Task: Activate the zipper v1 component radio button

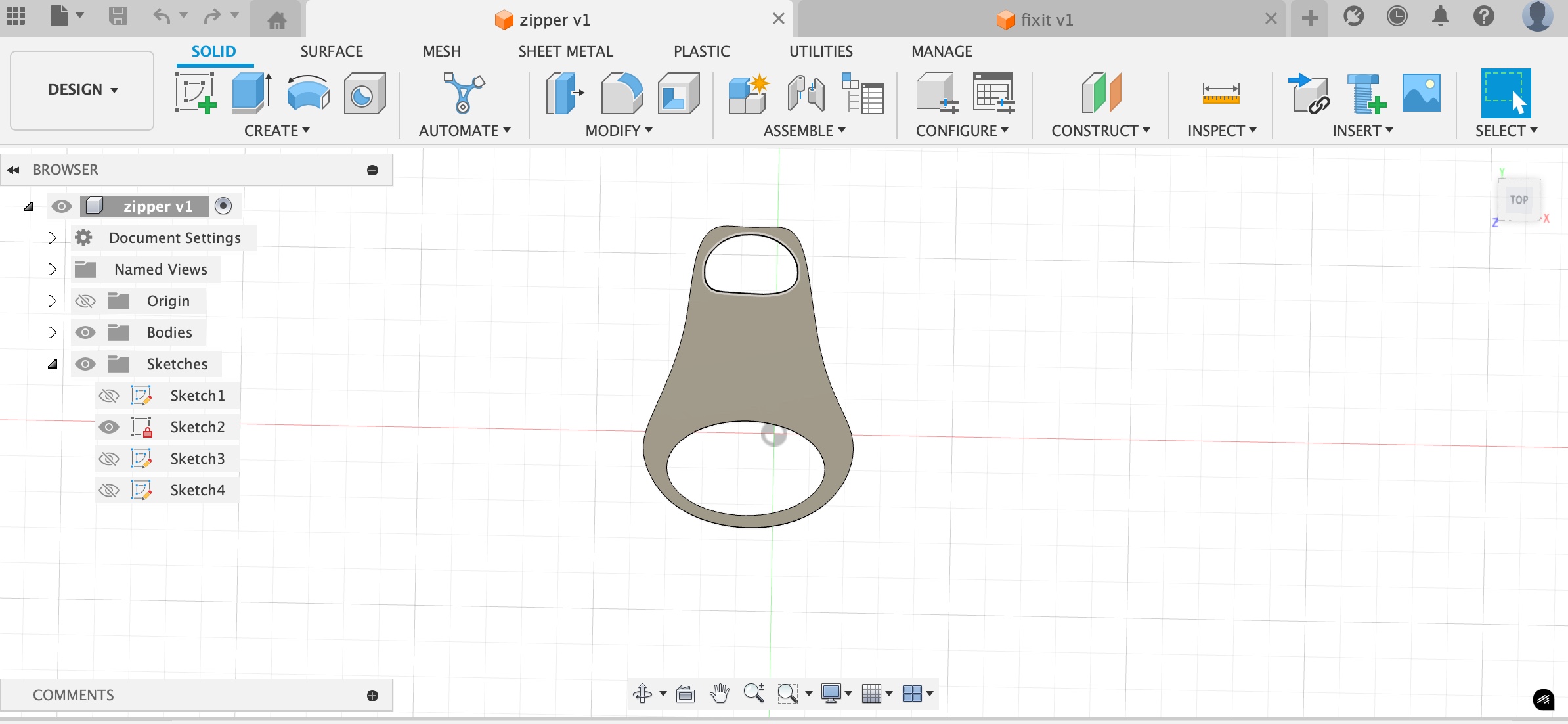Action: pyautogui.click(x=223, y=206)
